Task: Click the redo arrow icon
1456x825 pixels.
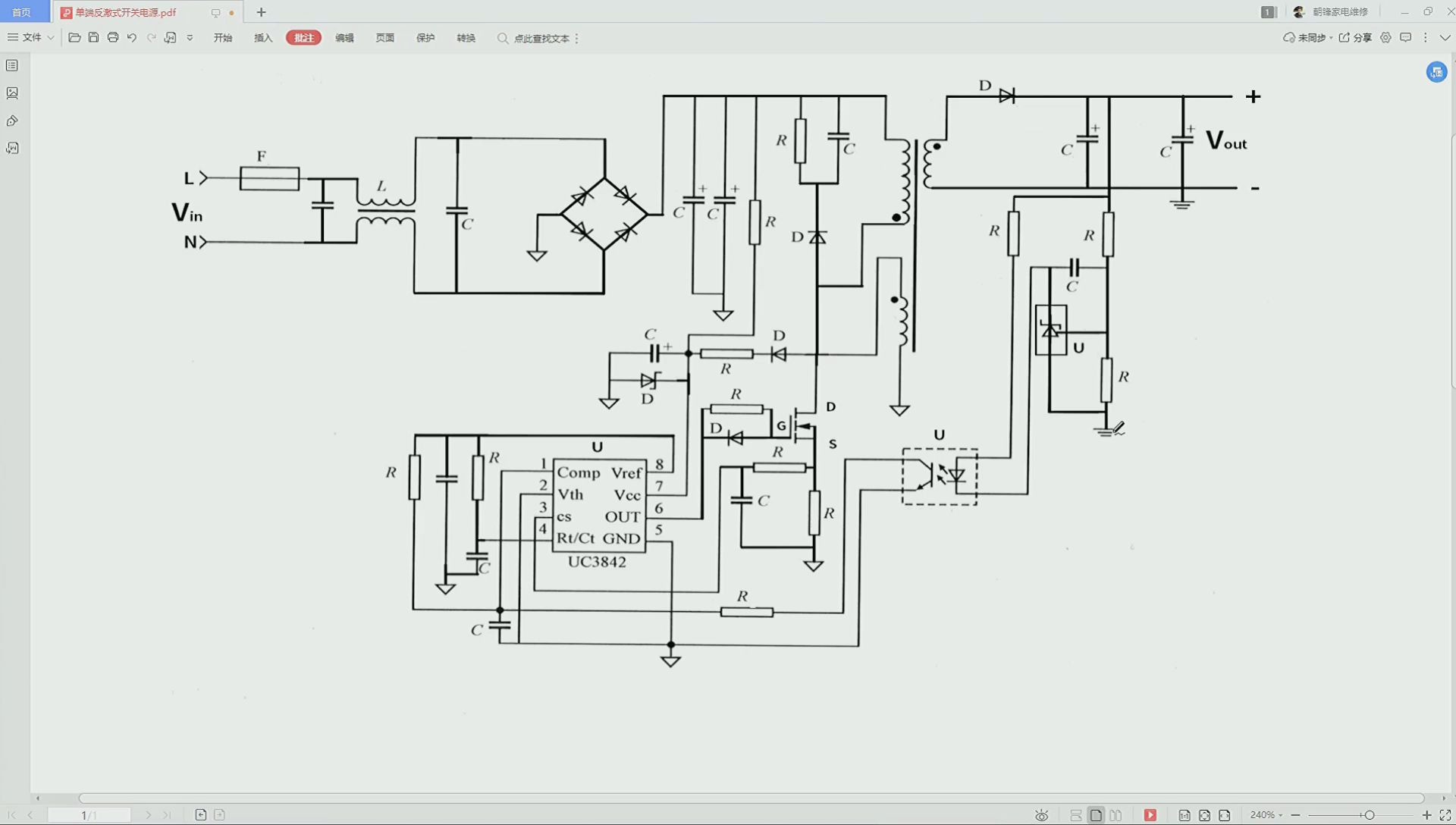Action: coord(151,38)
